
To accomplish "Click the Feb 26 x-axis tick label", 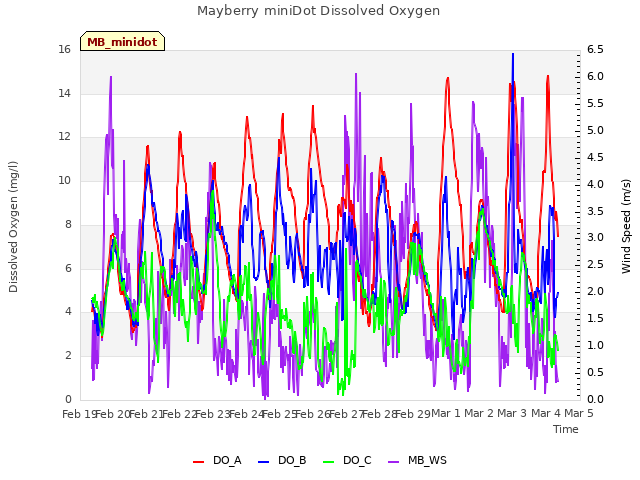I will 312,414.
